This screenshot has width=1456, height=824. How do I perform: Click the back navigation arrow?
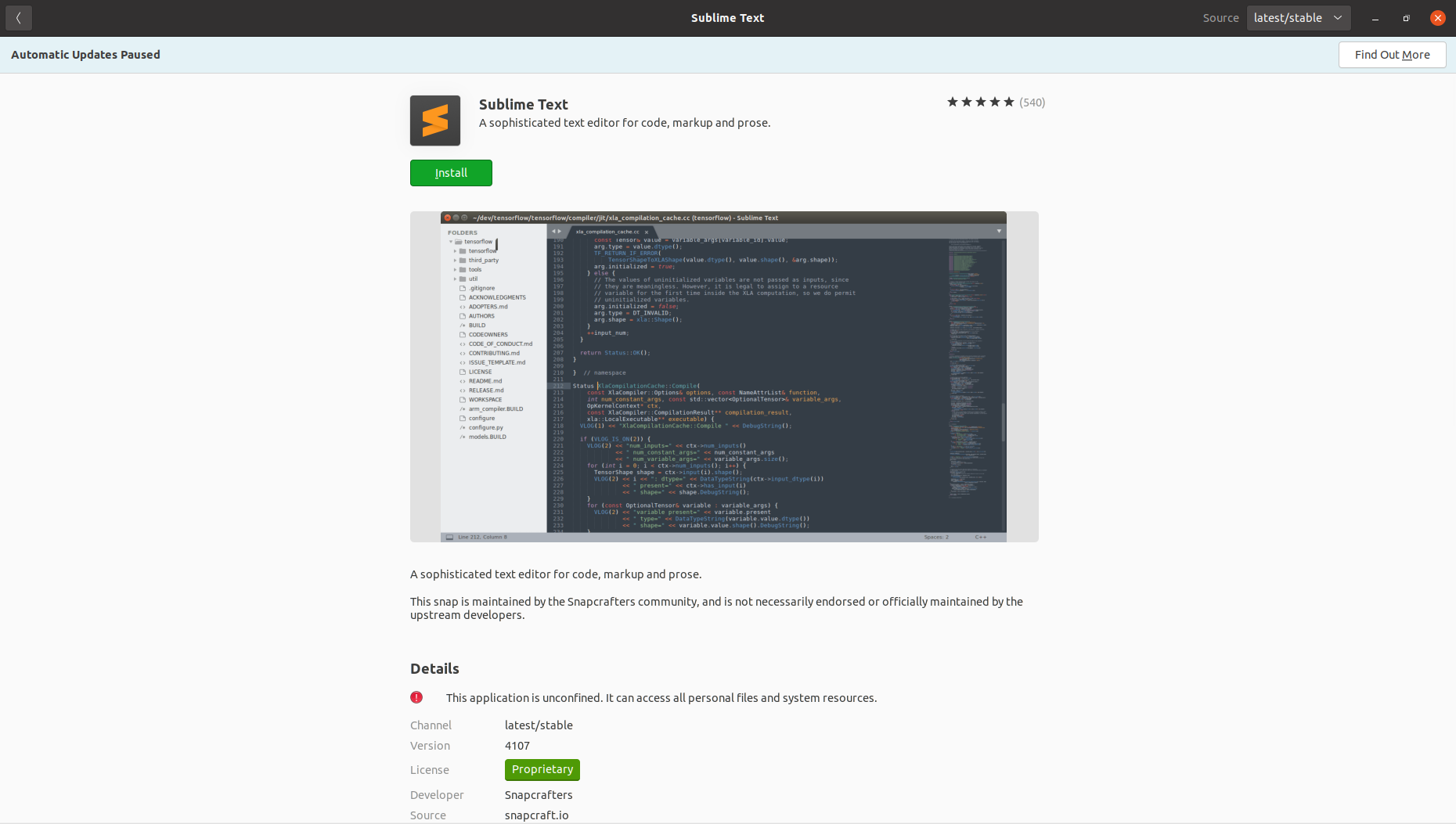[x=18, y=18]
